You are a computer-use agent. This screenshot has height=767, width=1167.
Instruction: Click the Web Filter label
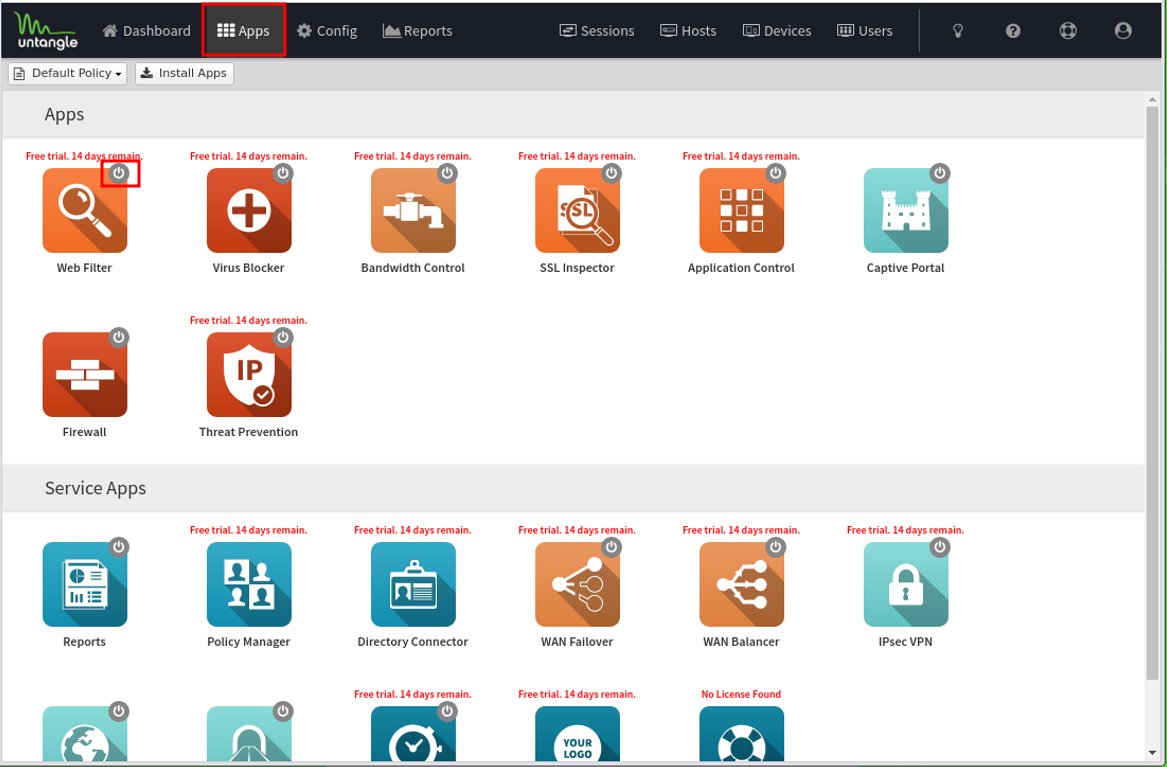coord(84,268)
